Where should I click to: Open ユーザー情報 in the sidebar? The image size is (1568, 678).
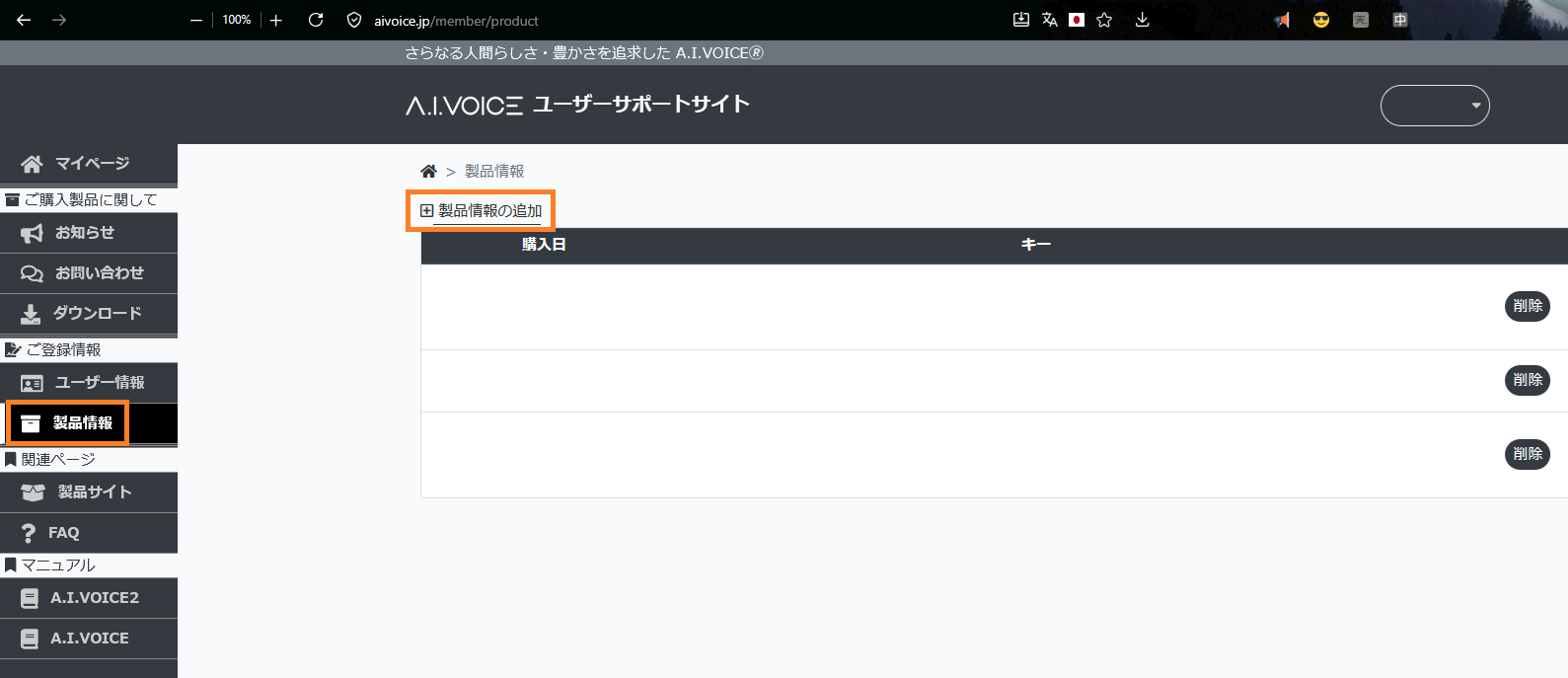pos(89,383)
